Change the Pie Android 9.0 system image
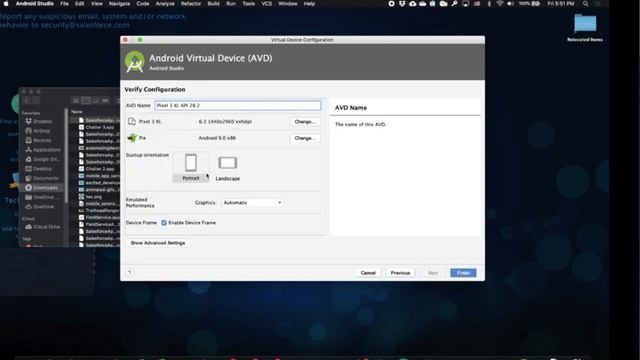 pyautogui.click(x=305, y=138)
